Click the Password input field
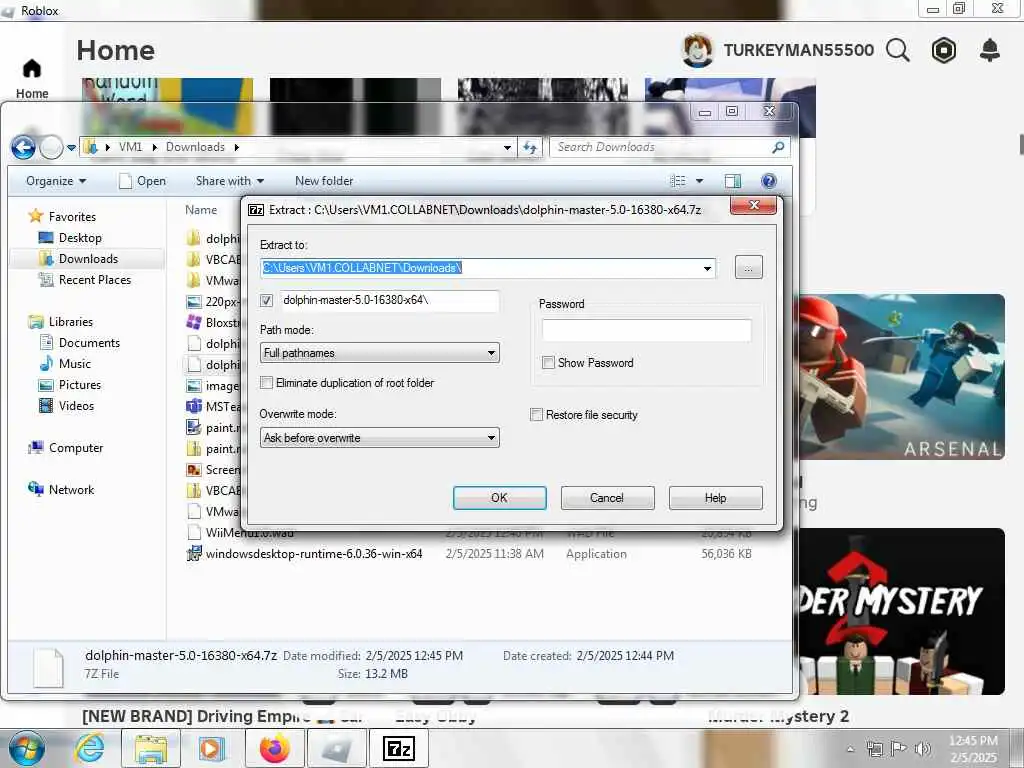The image size is (1024, 768). (x=647, y=330)
